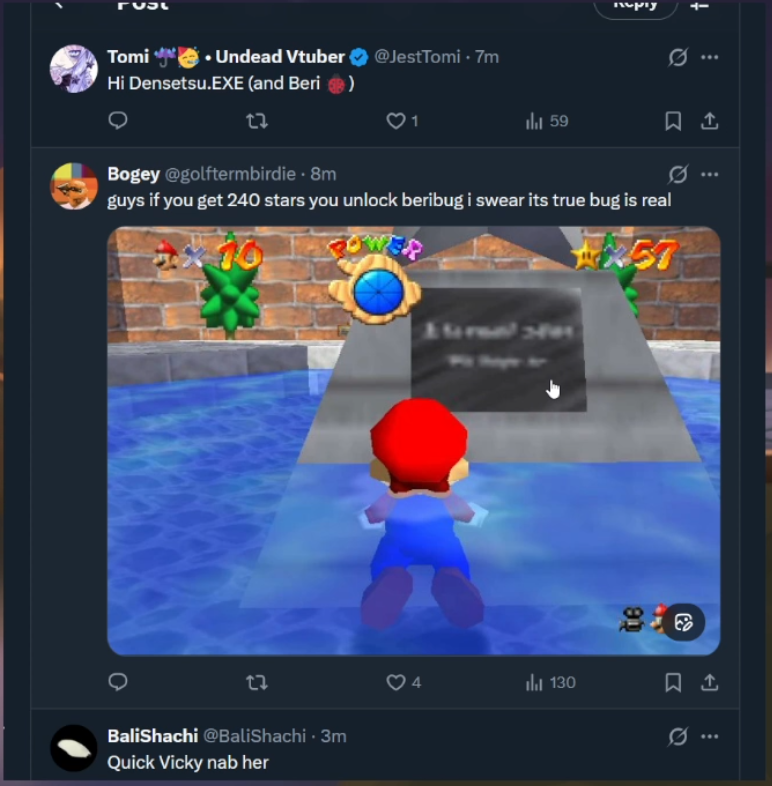Screen dimensions: 772x786
Task: View analytics showing 59 views
Action: point(547,121)
